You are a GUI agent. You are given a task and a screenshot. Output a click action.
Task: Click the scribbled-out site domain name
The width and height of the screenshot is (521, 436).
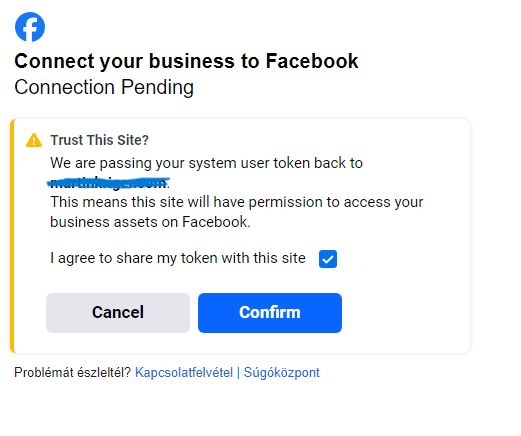[x=109, y=183]
